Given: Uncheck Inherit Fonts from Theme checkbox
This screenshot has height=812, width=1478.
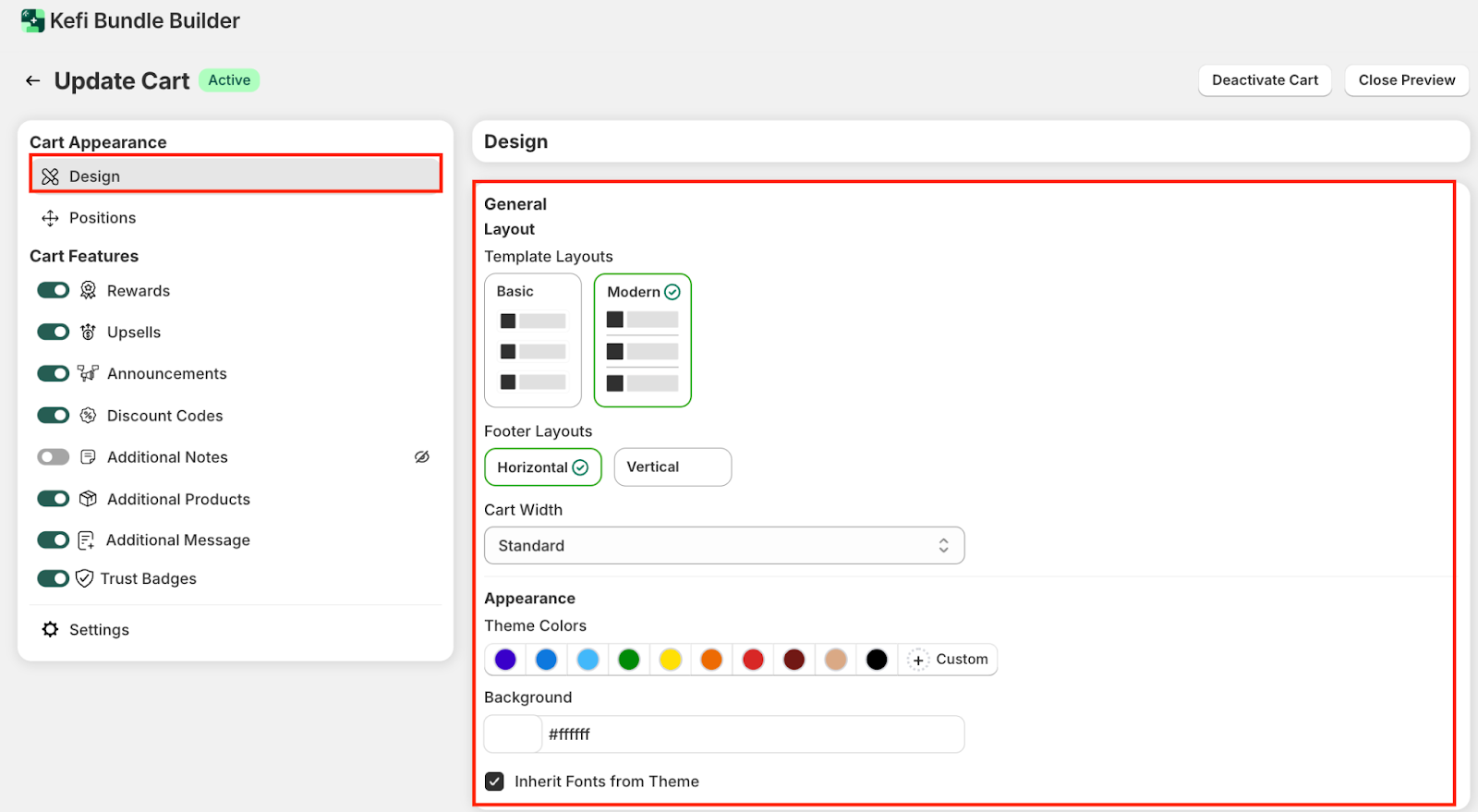Looking at the screenshot, I should click(x=495, y=782).
